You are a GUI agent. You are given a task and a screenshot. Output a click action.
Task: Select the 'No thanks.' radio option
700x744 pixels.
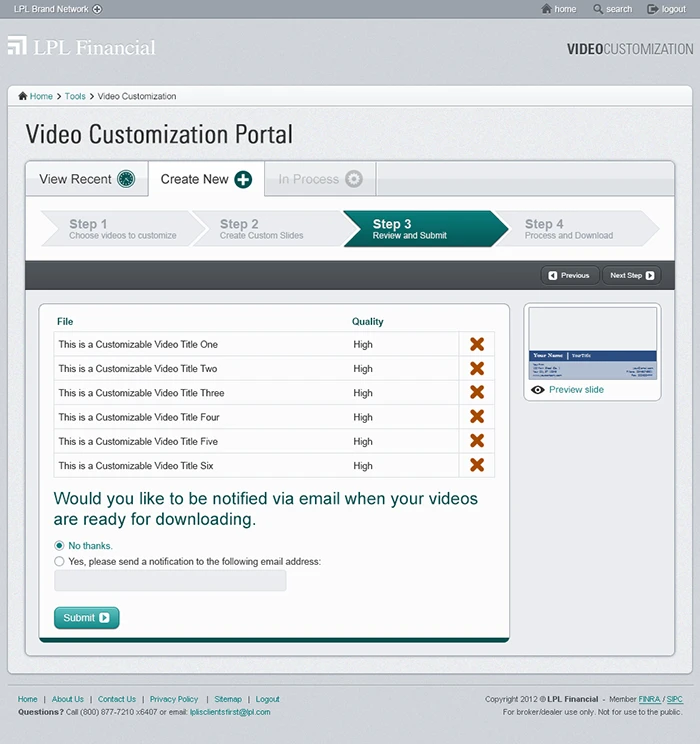pyautogui.click(x=59, y=546)
